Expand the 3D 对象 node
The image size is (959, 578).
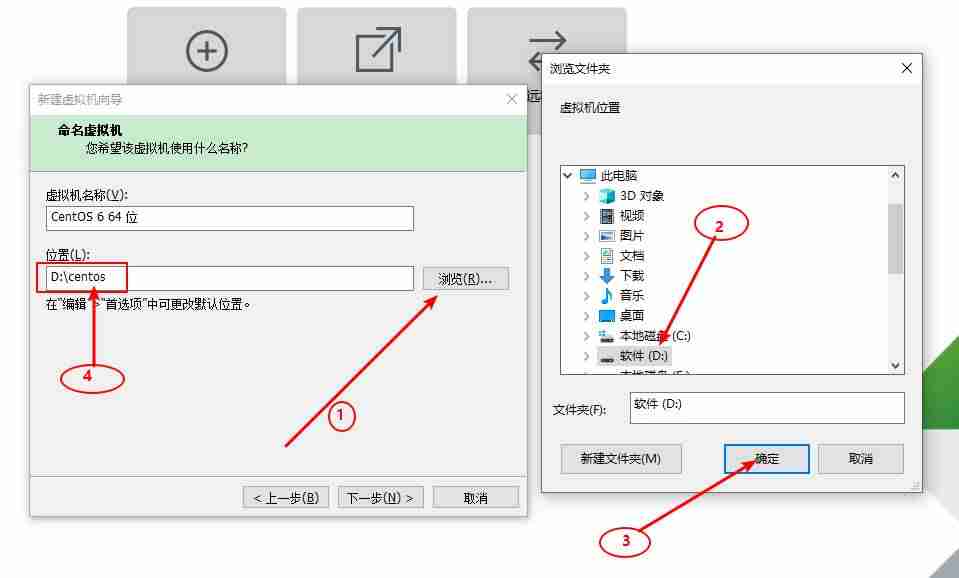click(587, 196)
